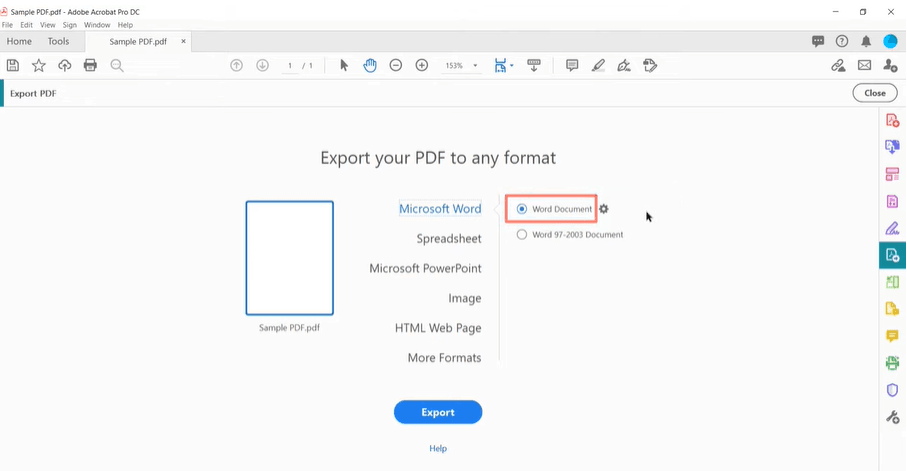The height and width of the screenshot is (471, 907).
Task: Share a link to file icon
Action: (x=838, y=65)
